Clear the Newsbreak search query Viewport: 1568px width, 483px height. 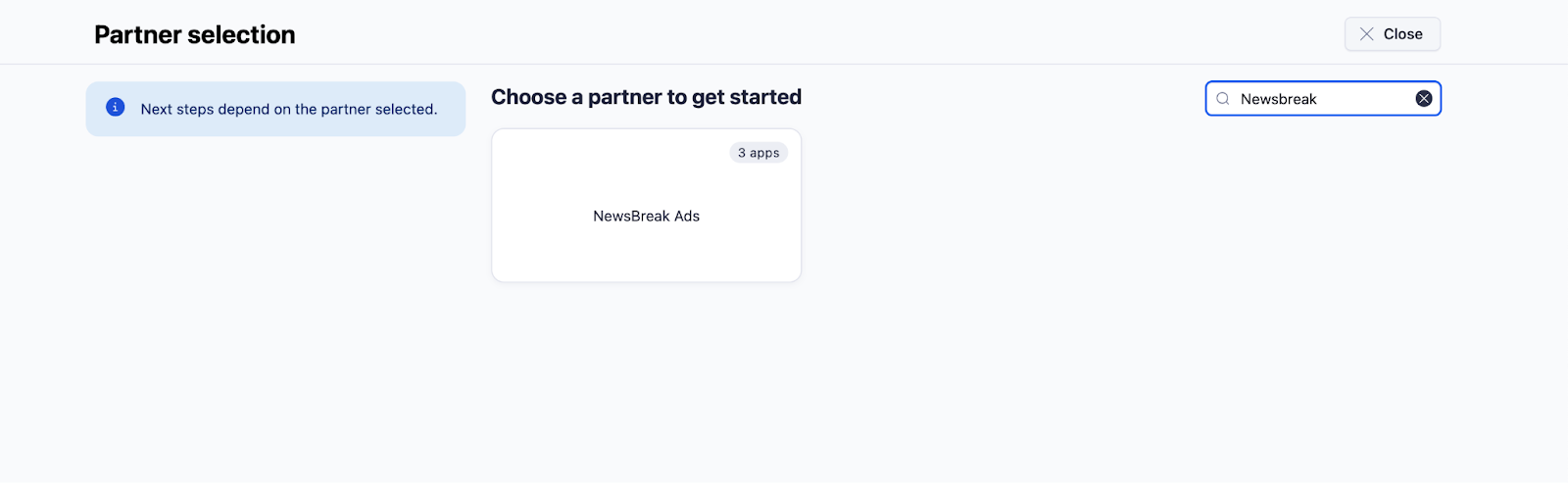(x=1424, y=99)
